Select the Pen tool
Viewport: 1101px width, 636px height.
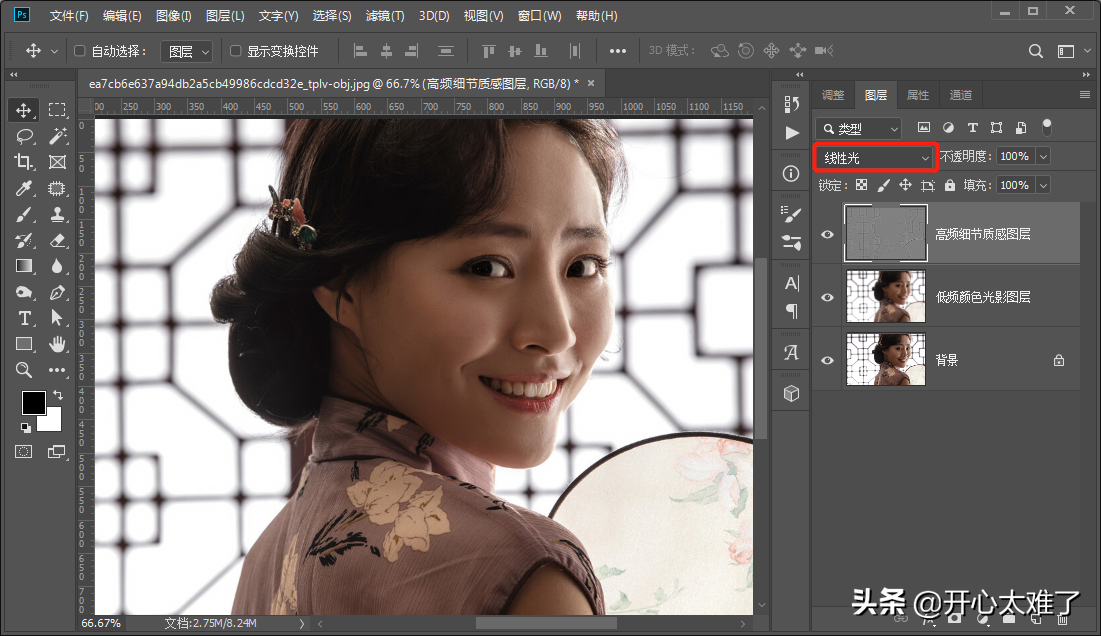pyautogui.click(x=57, y=292)
